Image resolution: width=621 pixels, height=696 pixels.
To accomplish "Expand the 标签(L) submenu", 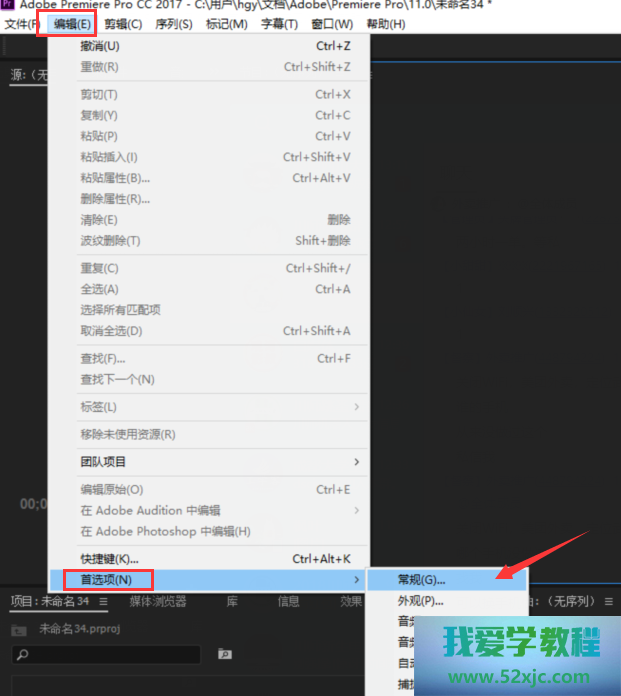I will pyautogui.click(x=356, y=407).
